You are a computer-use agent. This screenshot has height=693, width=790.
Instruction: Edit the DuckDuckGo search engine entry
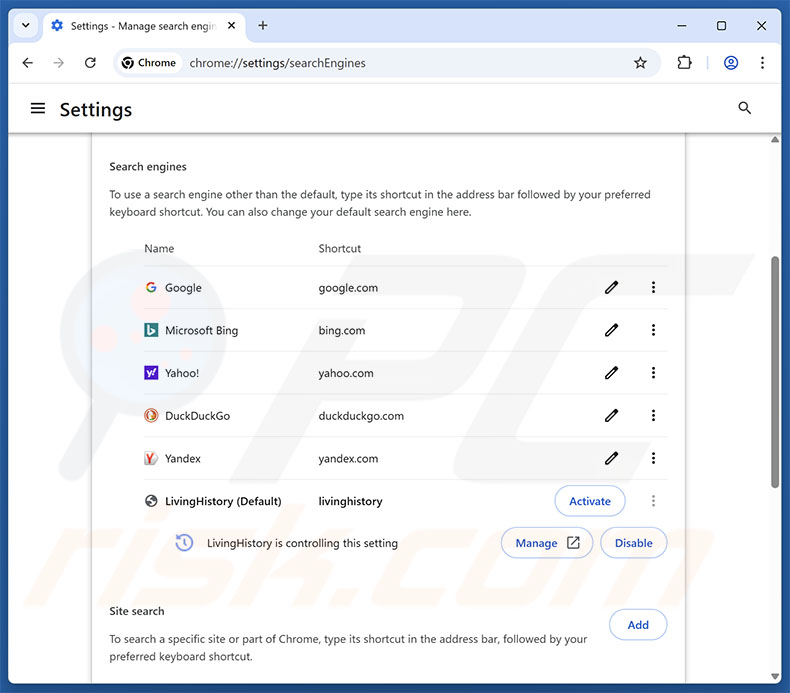pyautogui.click(x=611, y=416)
